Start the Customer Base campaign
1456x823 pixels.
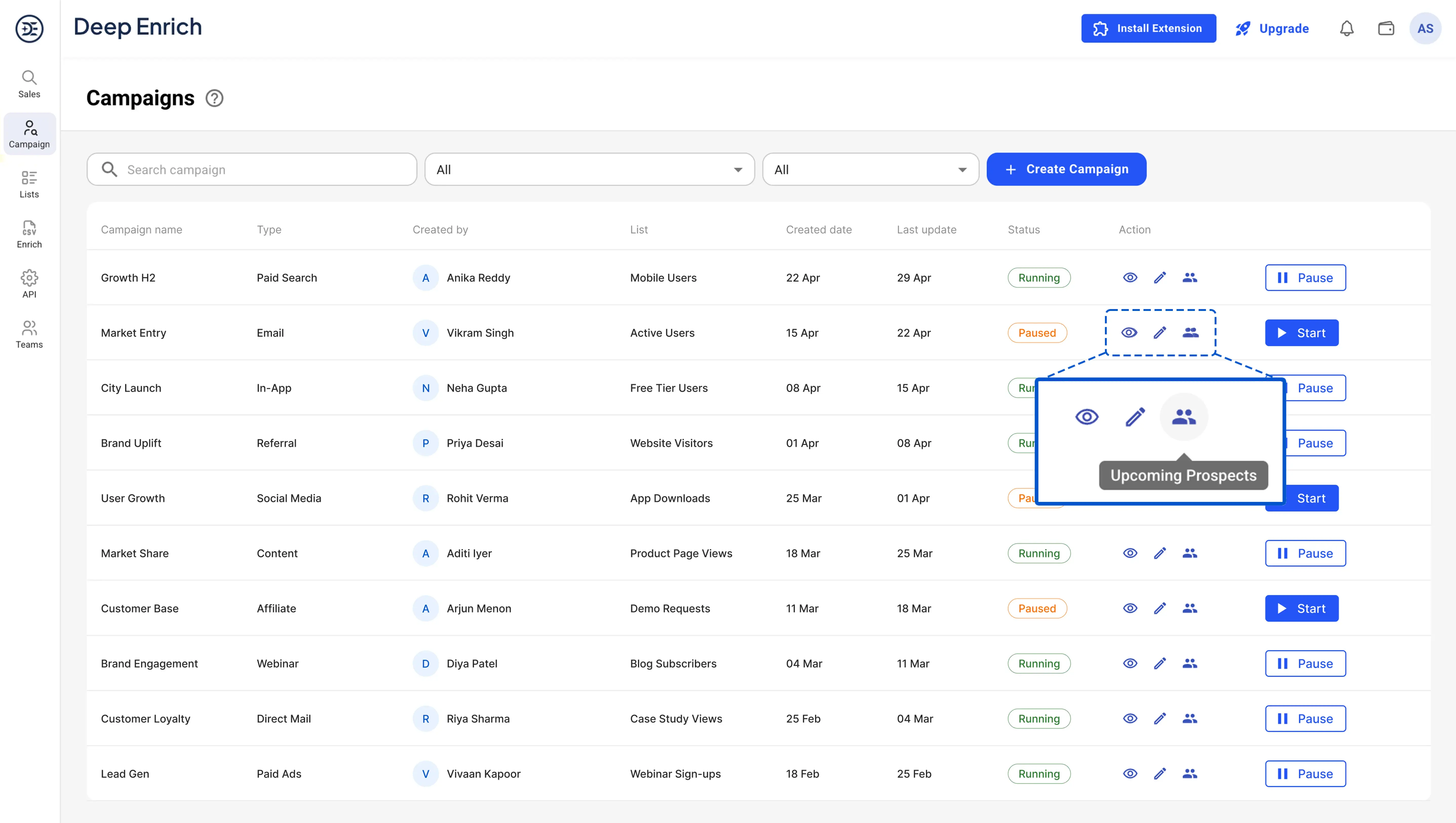click(1302, 608)
